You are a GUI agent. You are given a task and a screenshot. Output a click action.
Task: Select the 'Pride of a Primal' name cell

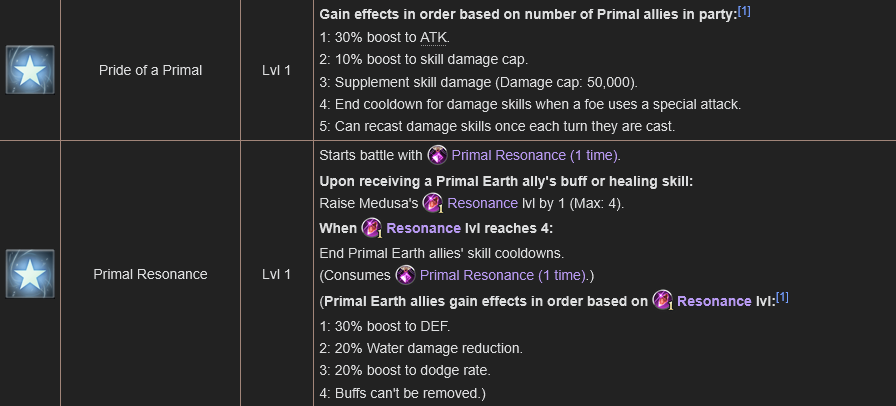pos(150,70)
